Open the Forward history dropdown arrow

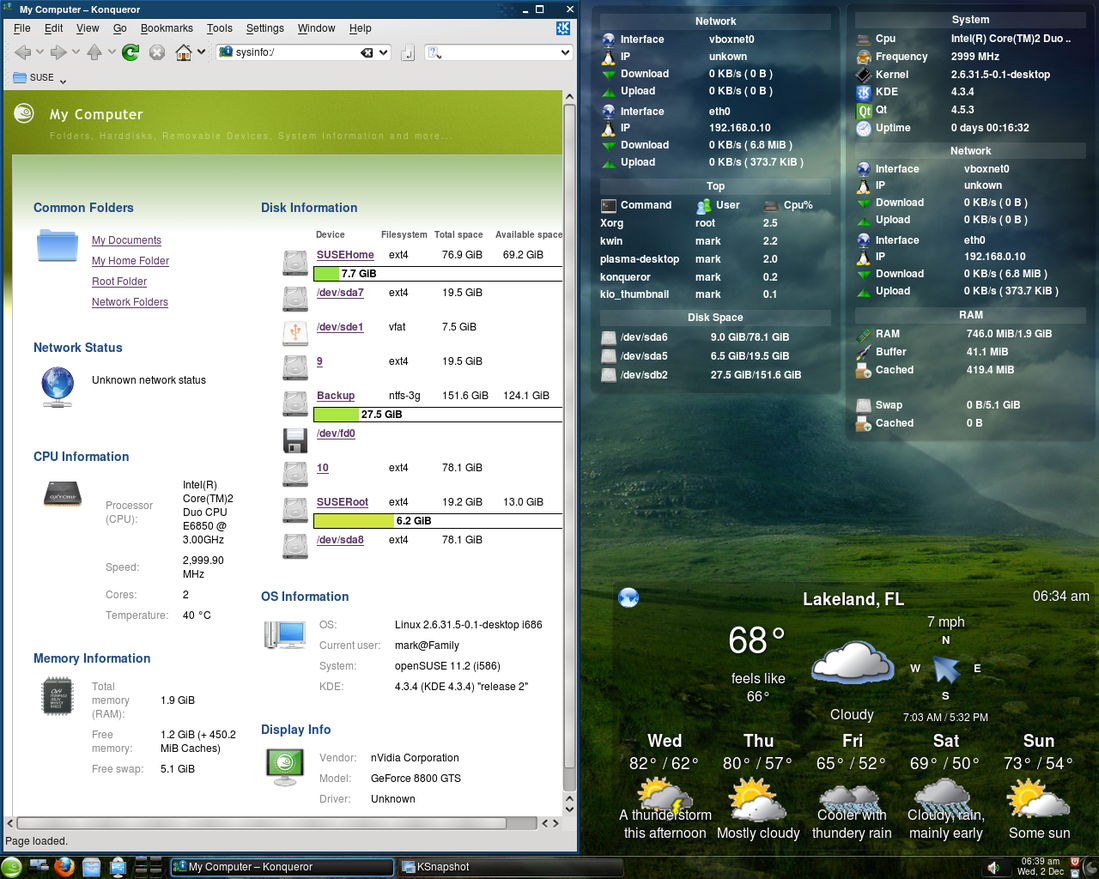point(76,53)
